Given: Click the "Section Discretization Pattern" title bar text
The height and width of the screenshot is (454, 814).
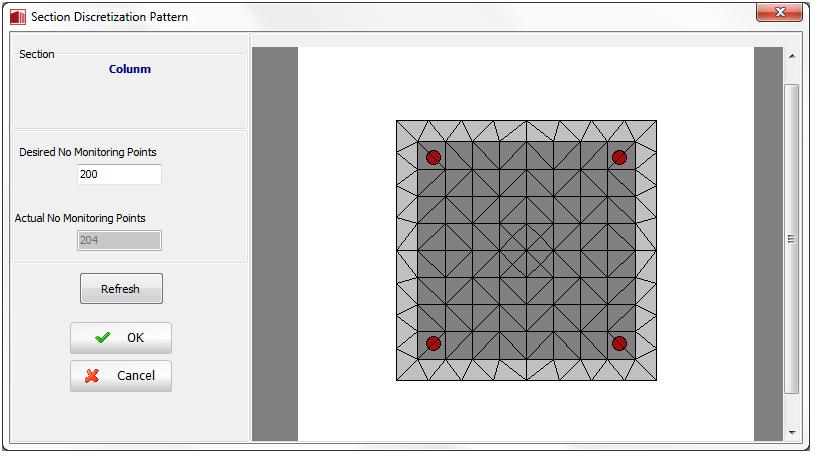Looking at the screenshot, I should click(x=109, y=17).
